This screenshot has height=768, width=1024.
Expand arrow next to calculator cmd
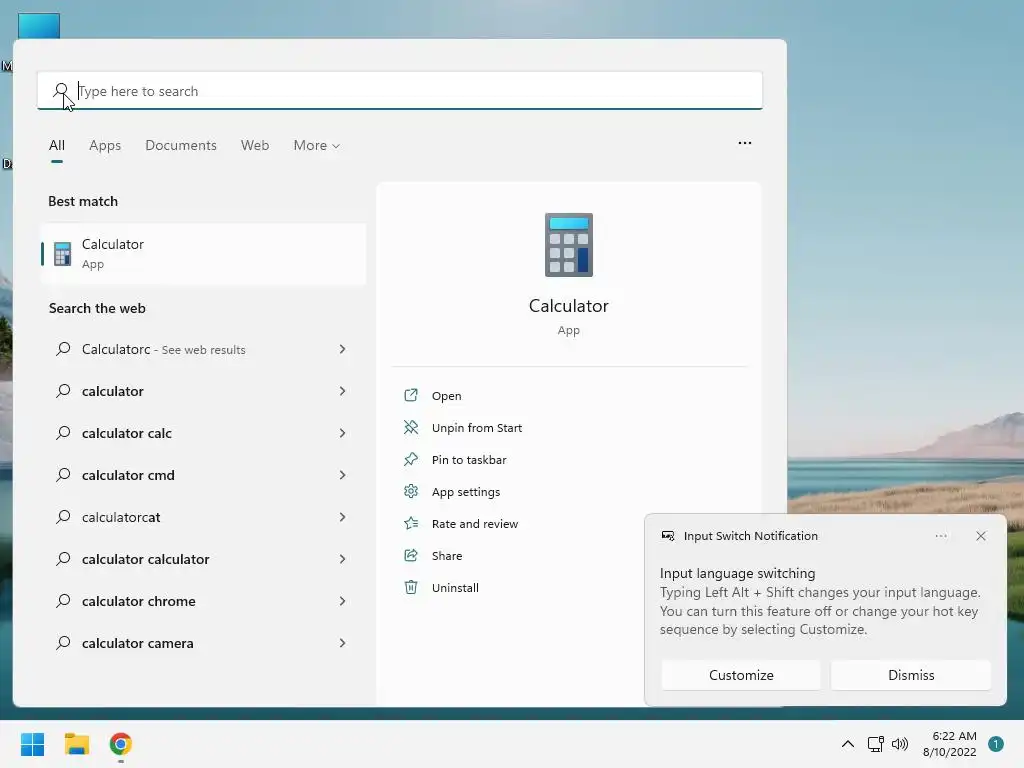(342, 475)
